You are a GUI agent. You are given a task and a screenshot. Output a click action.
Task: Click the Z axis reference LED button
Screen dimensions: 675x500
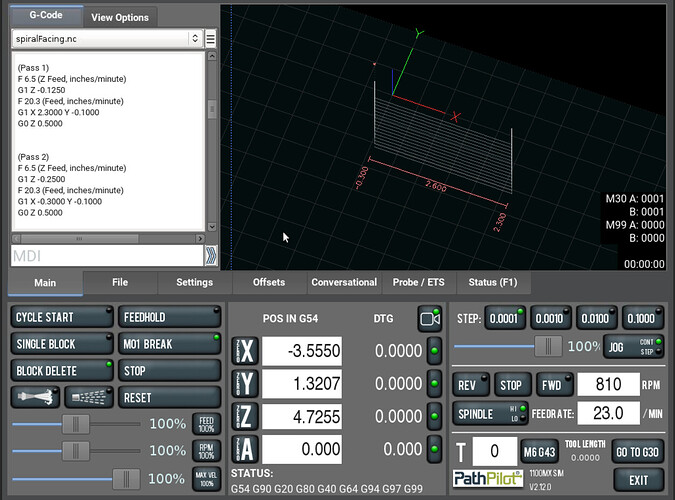434,416
